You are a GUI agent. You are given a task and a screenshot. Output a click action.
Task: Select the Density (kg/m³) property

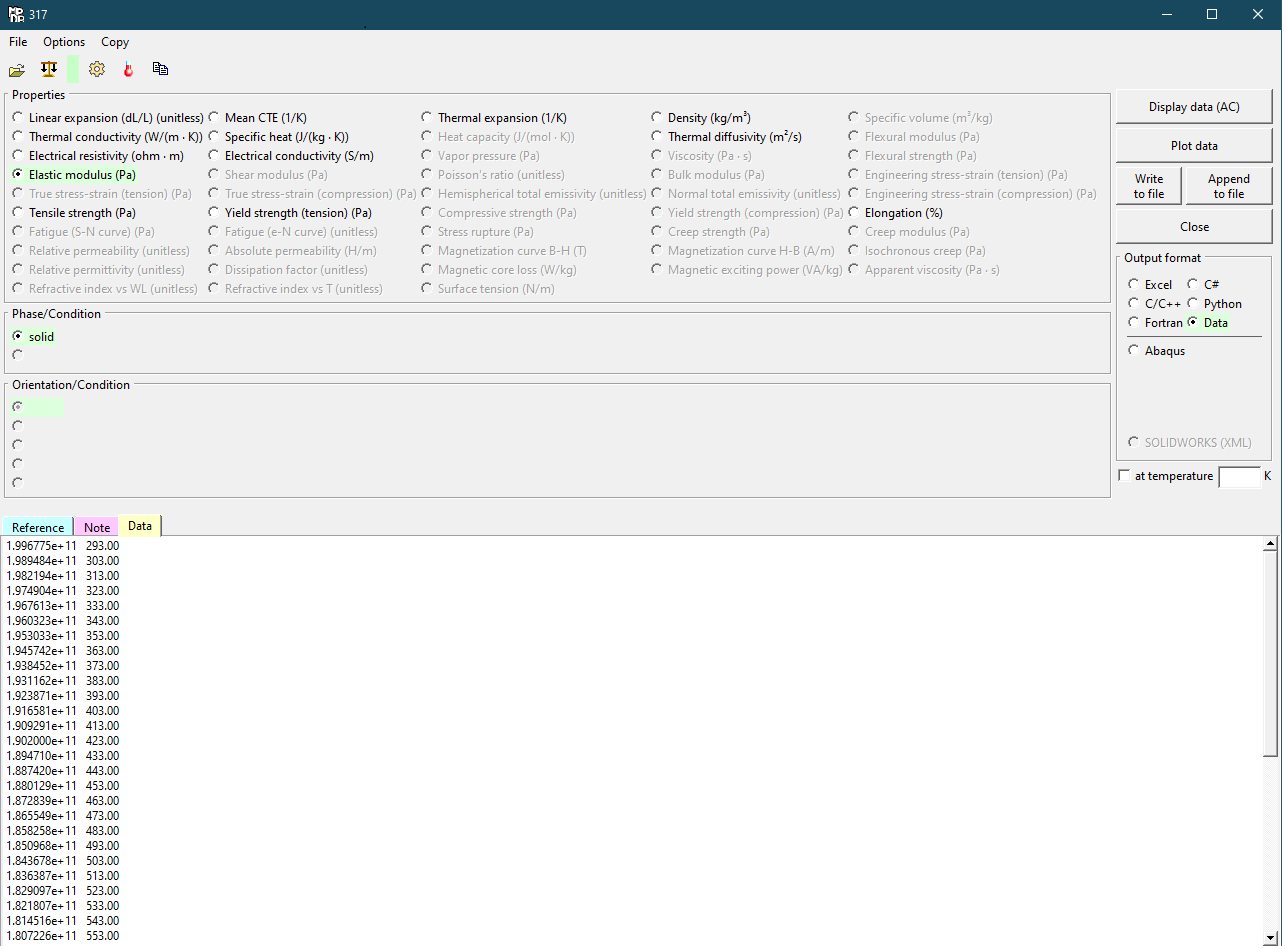[x=657, y=118]
